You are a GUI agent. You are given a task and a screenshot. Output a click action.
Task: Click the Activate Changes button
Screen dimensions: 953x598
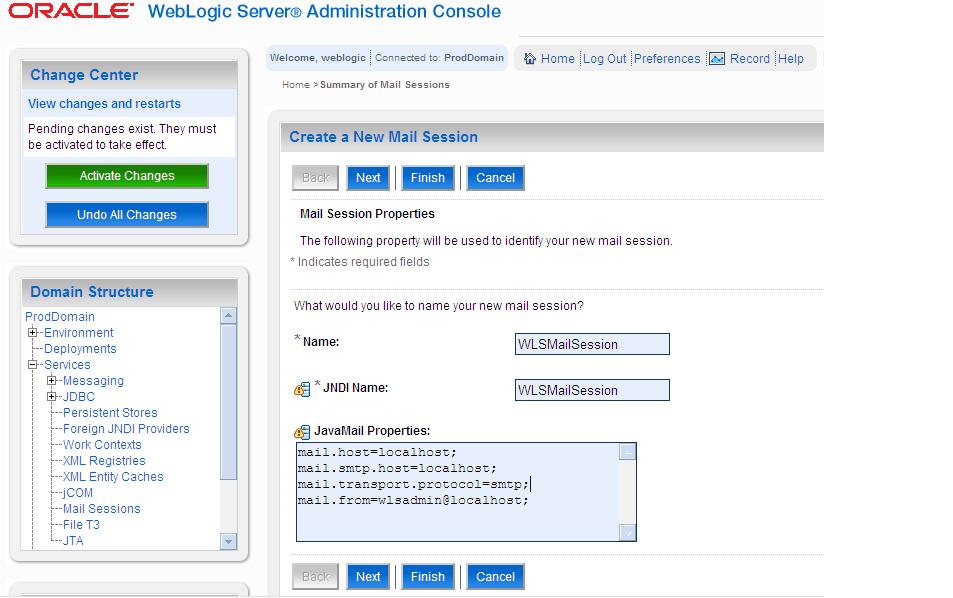click(x=127, y=176)
